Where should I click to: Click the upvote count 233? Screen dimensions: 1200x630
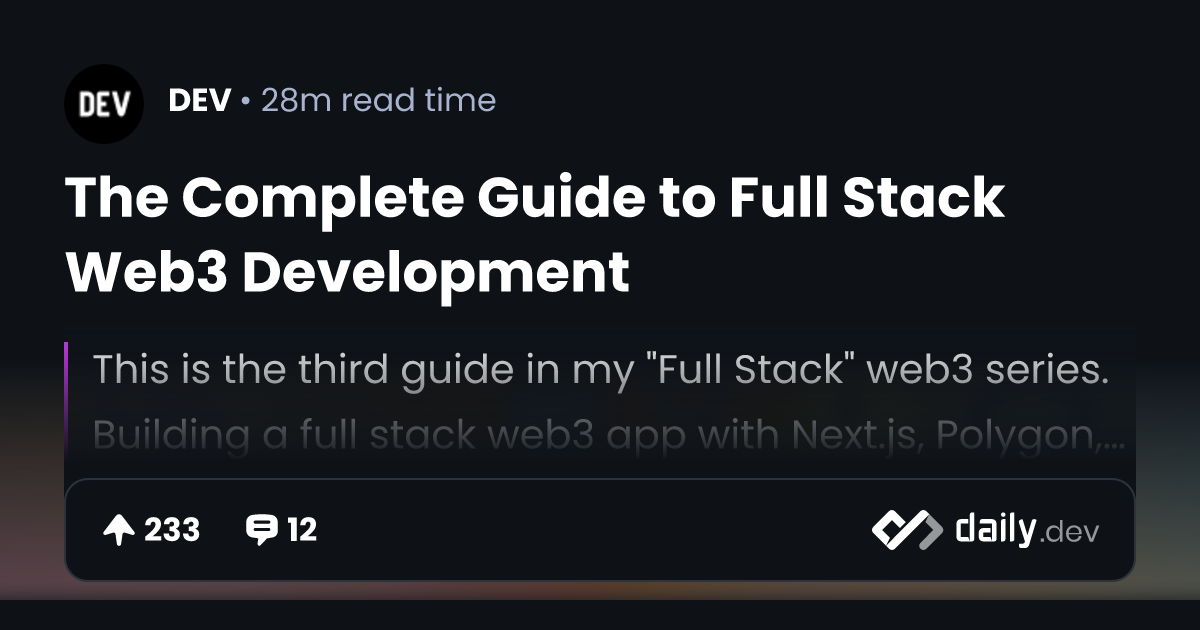pyautogui.click(x=172, y=530)
